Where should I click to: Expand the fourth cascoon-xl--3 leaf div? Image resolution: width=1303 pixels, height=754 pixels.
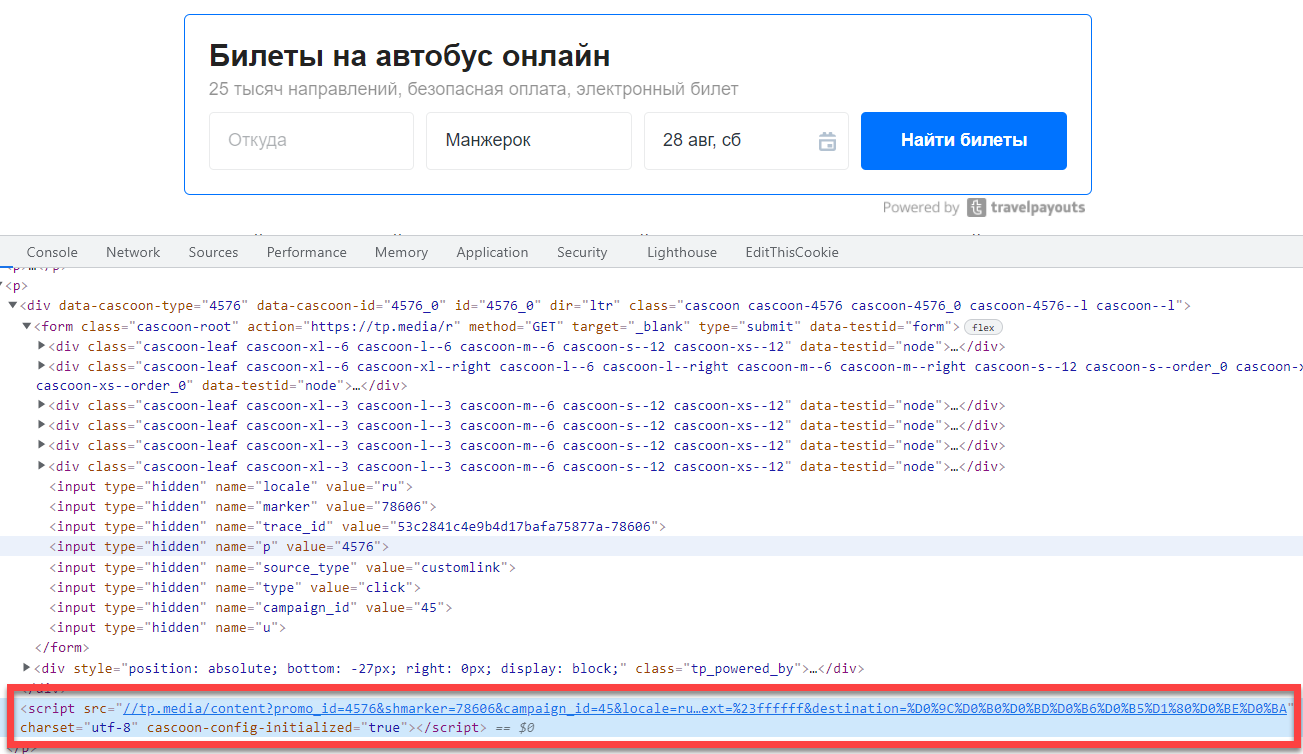tap(42, 466)
